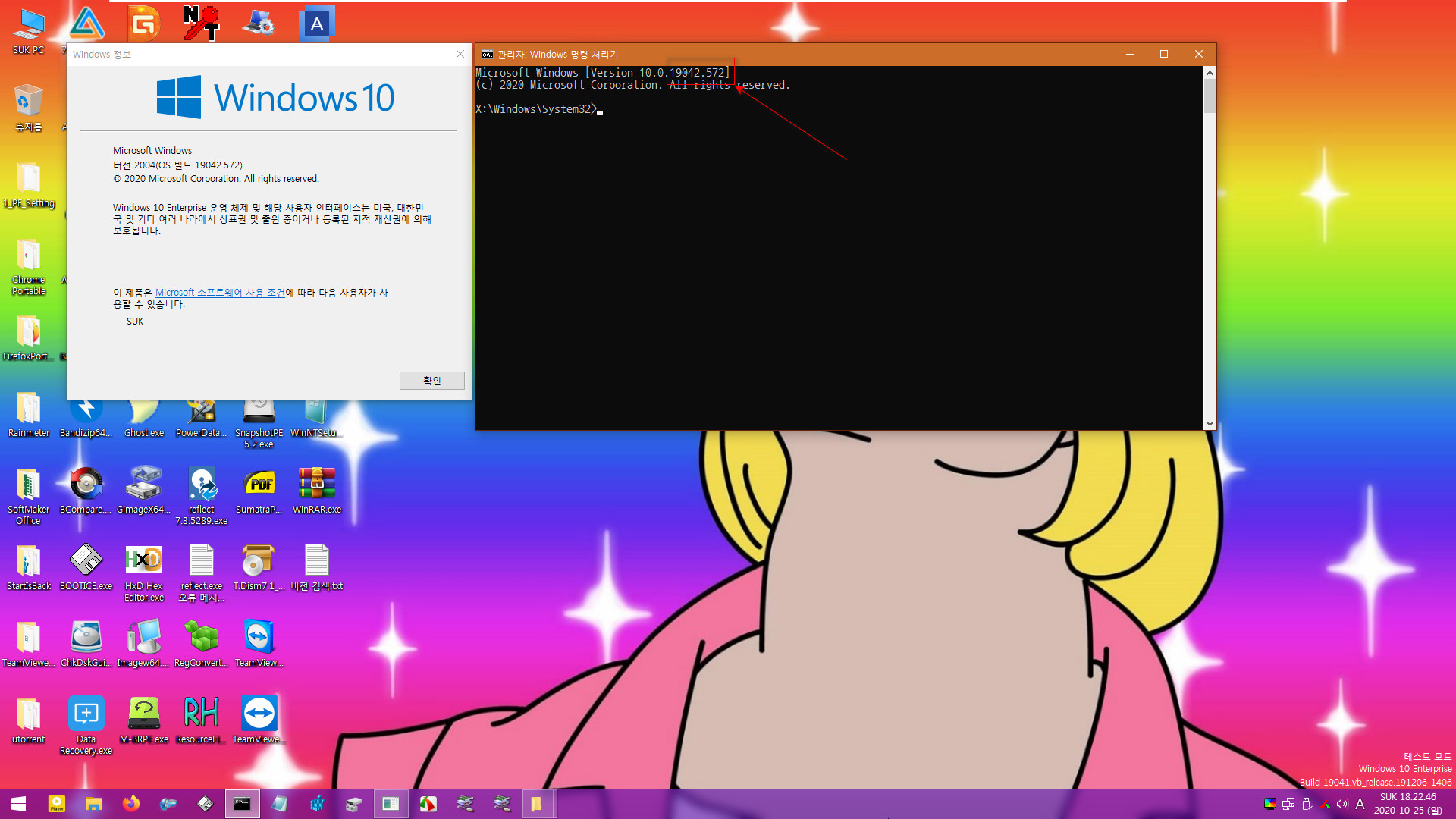Launch BOOTICE.exe desktop icon

86,568
